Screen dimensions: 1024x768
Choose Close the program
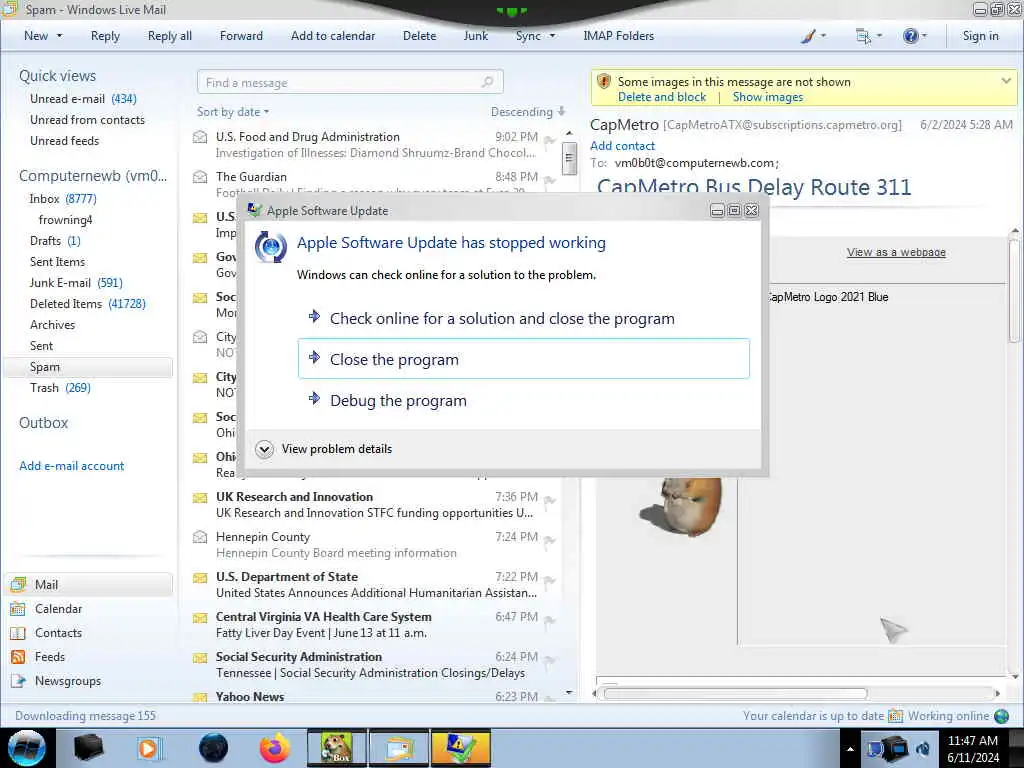click(524, 359)
